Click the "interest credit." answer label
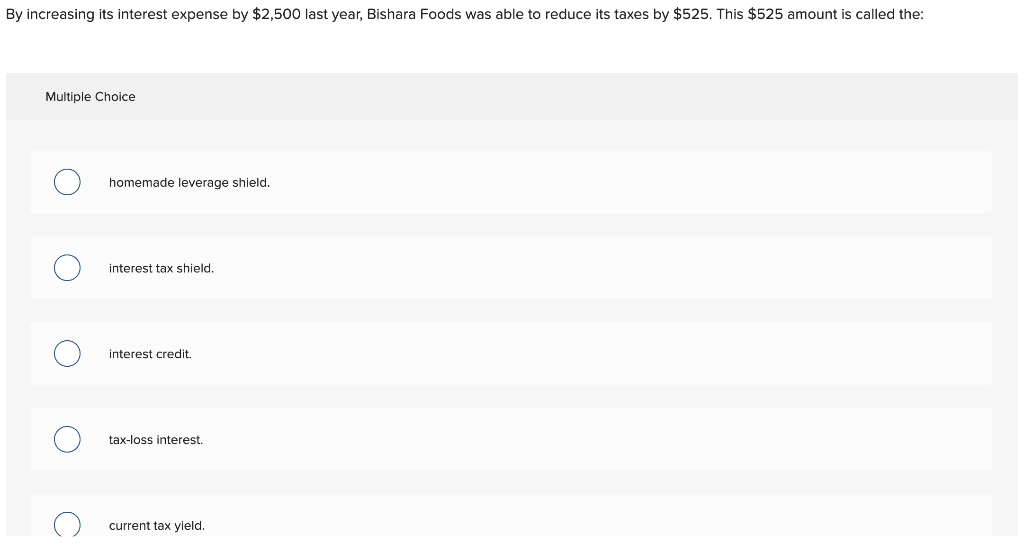Image resolution: width=1024 pixels, height=544 pixels. (150, 354)
